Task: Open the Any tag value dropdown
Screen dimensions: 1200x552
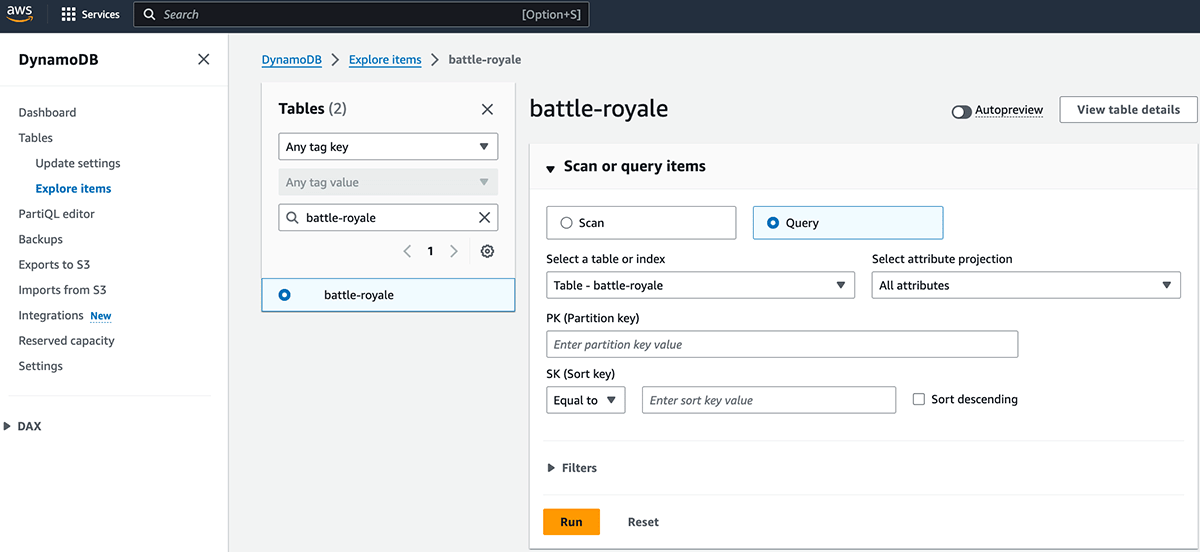Action: (x=388, y=182)
